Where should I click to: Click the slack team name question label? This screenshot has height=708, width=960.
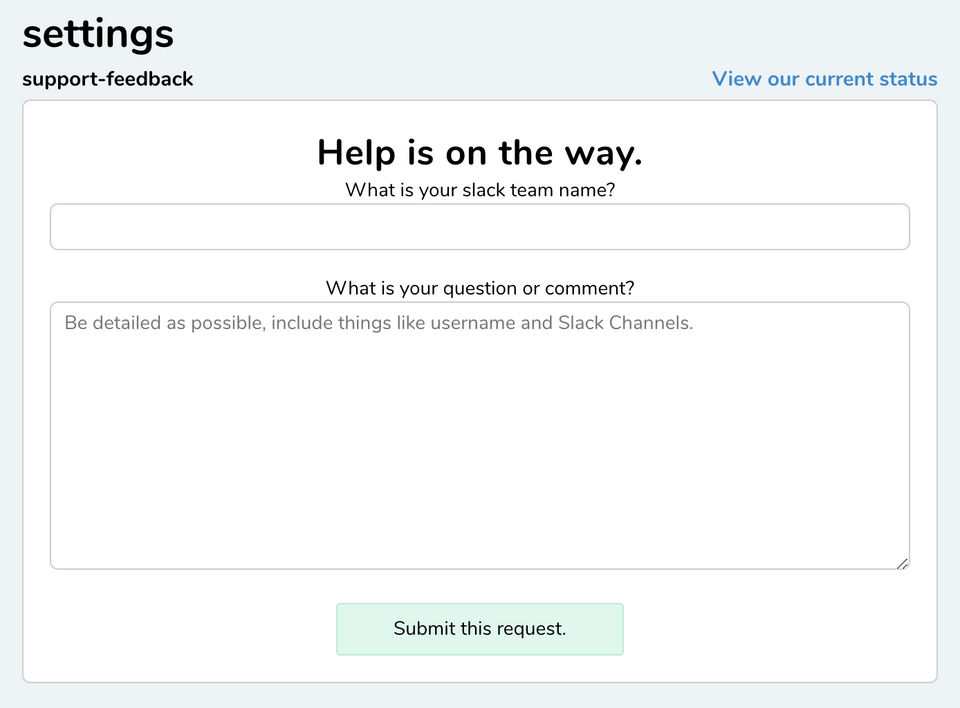(480, 190)
